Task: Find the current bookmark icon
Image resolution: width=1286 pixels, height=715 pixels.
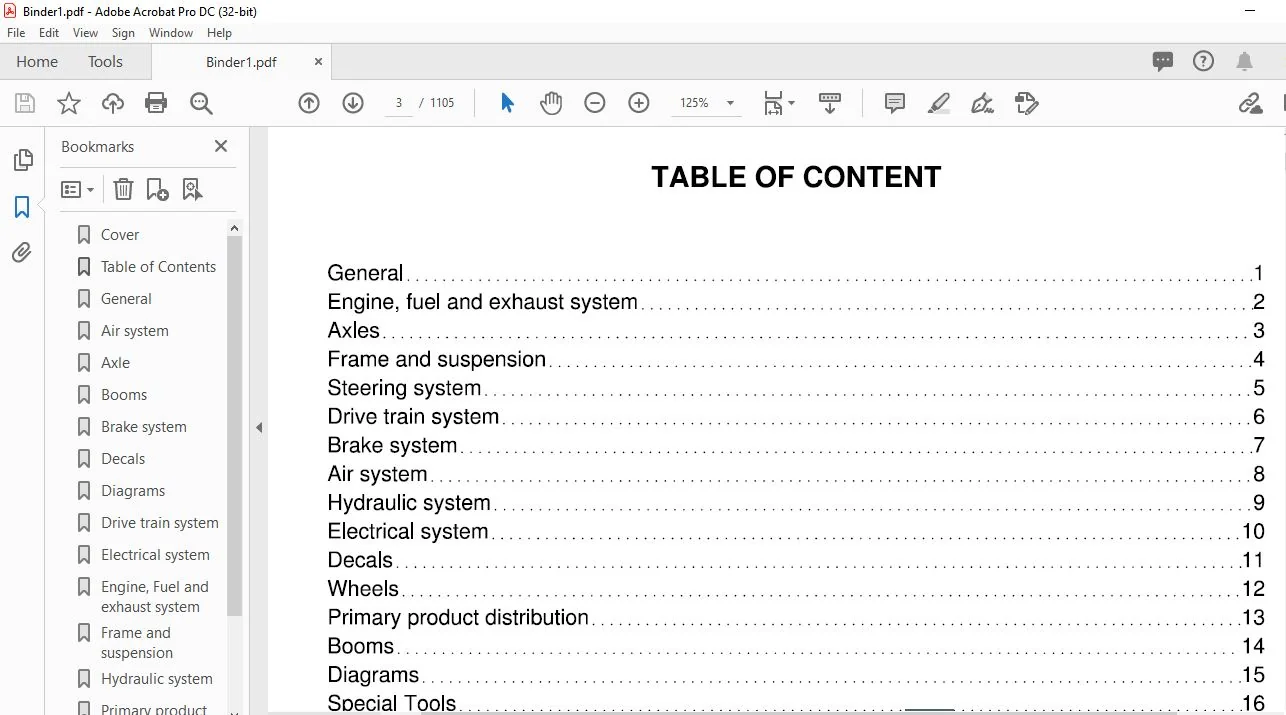Action: 193,189
